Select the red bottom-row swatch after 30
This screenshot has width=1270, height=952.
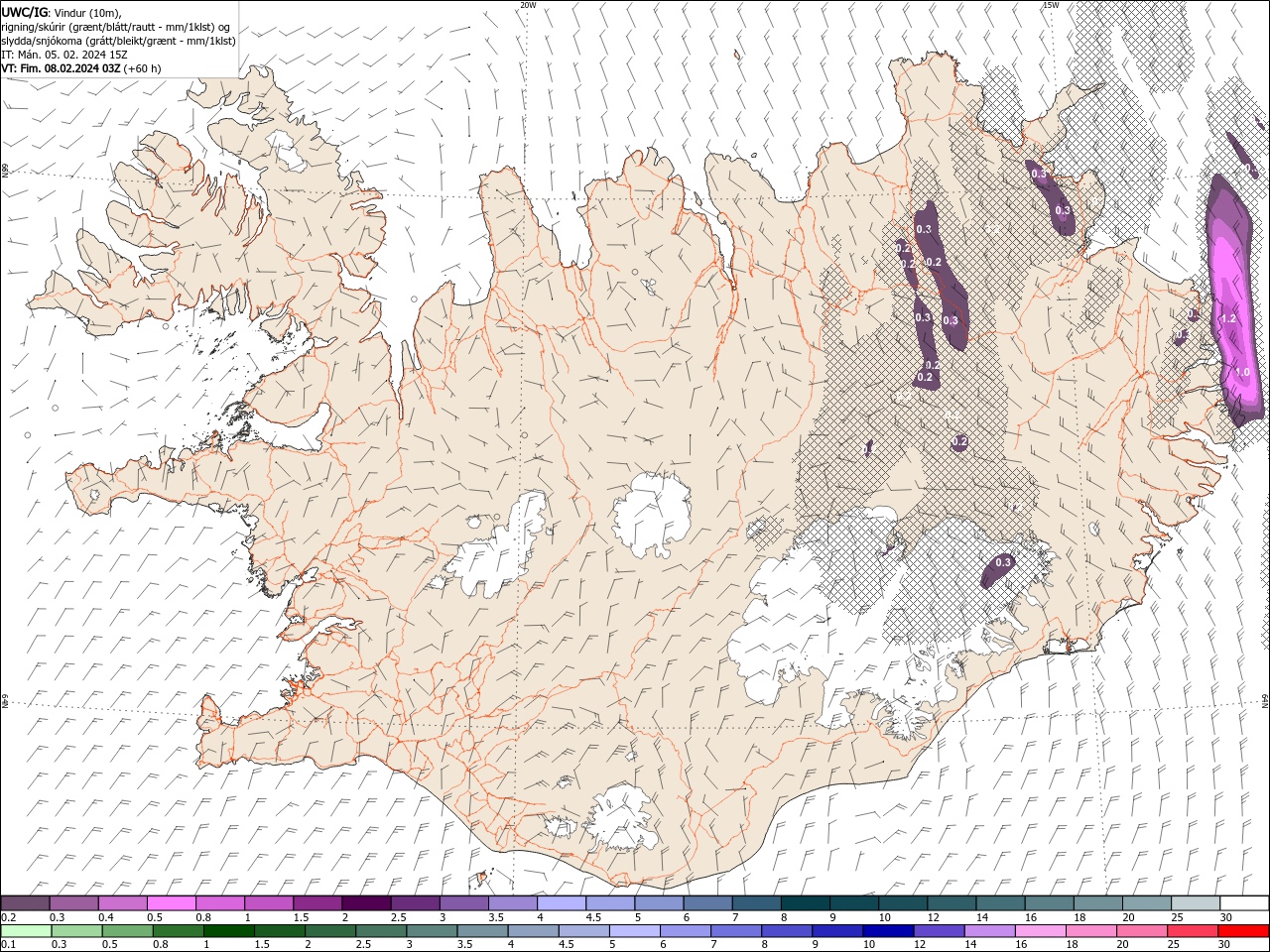click(x=1245, y=931)
